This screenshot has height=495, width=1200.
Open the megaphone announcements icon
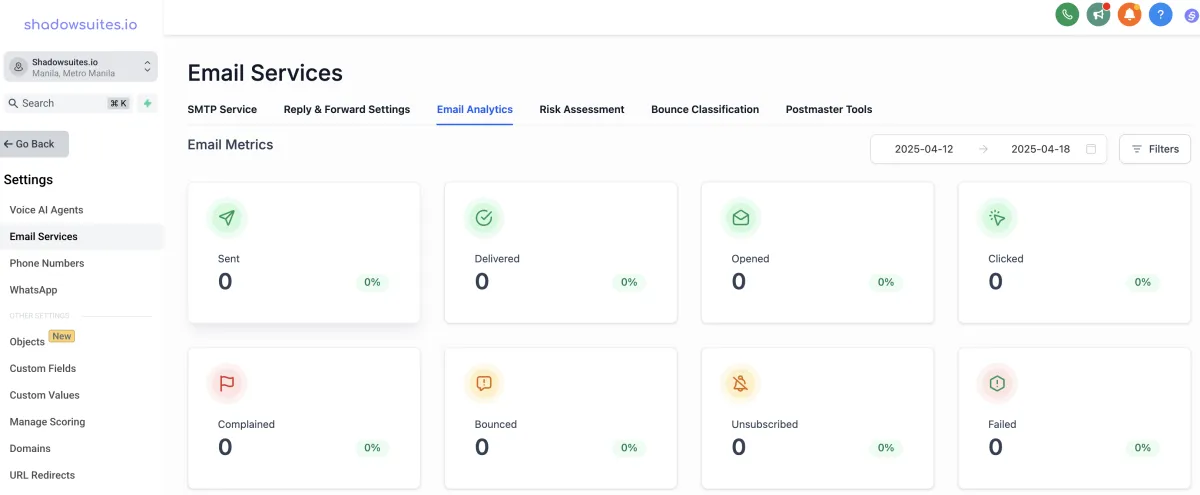[x=1098, y=14]
